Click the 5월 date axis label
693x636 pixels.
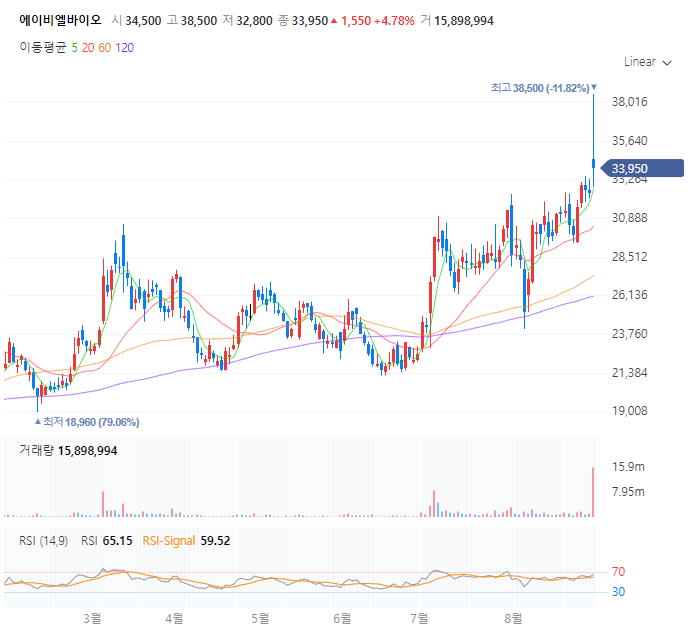260,618
